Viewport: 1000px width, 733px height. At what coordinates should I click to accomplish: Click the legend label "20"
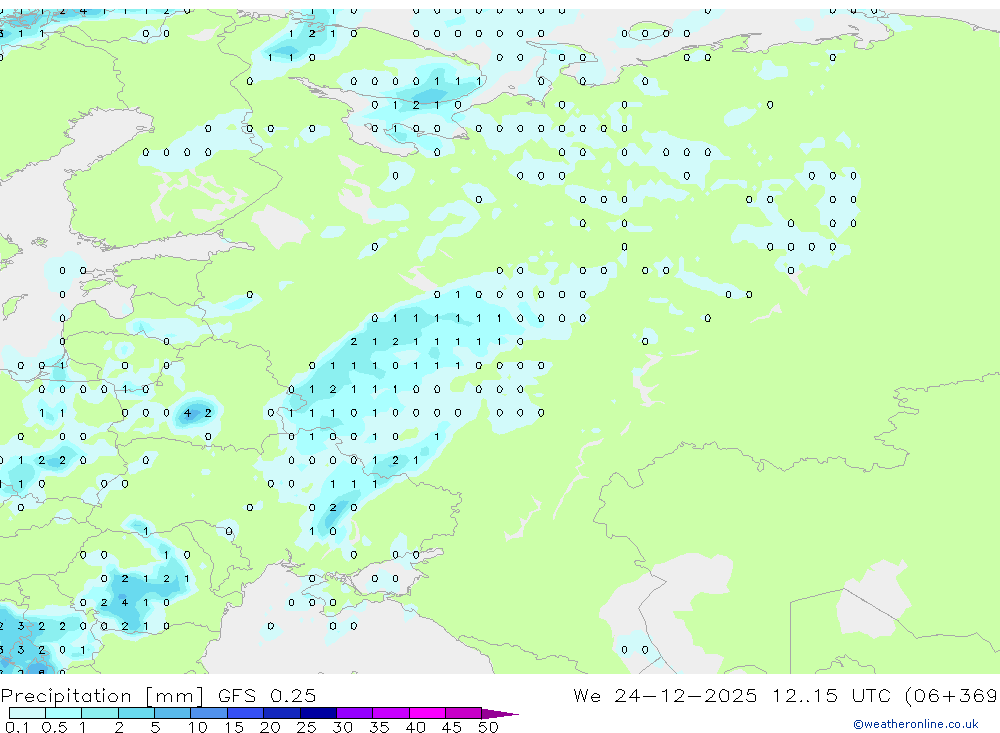[270, 727]
